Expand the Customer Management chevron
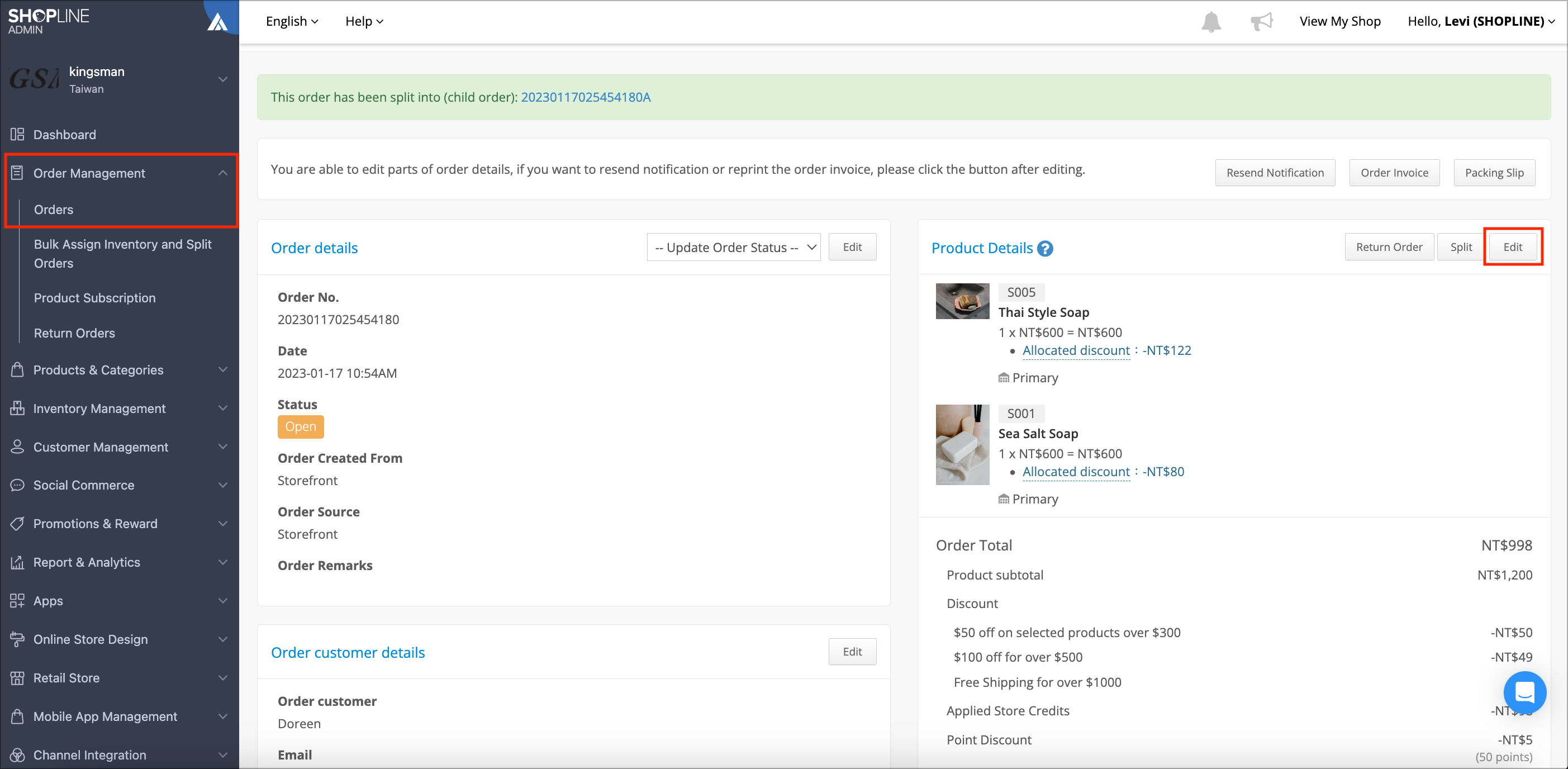Viewport: 1568px width, 769px height. point(223,447)
